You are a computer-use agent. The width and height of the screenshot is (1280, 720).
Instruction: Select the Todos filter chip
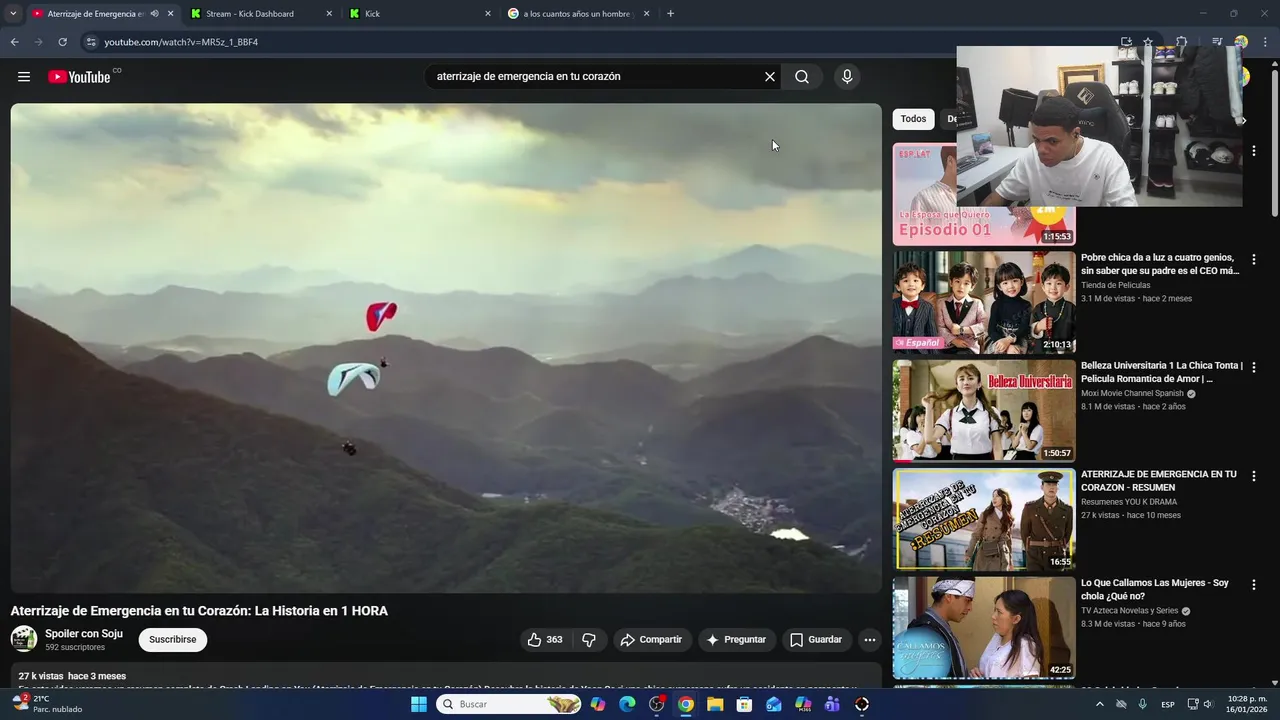[x=913, y=119]
